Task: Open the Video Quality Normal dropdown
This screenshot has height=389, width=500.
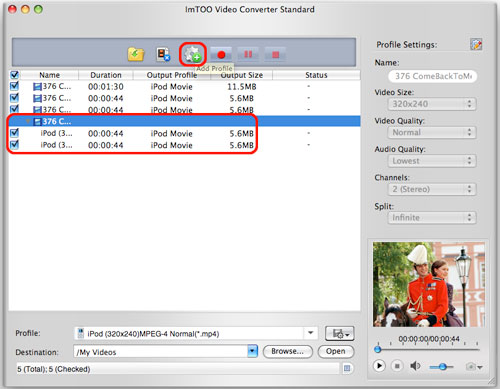Action: click(432, 132)
